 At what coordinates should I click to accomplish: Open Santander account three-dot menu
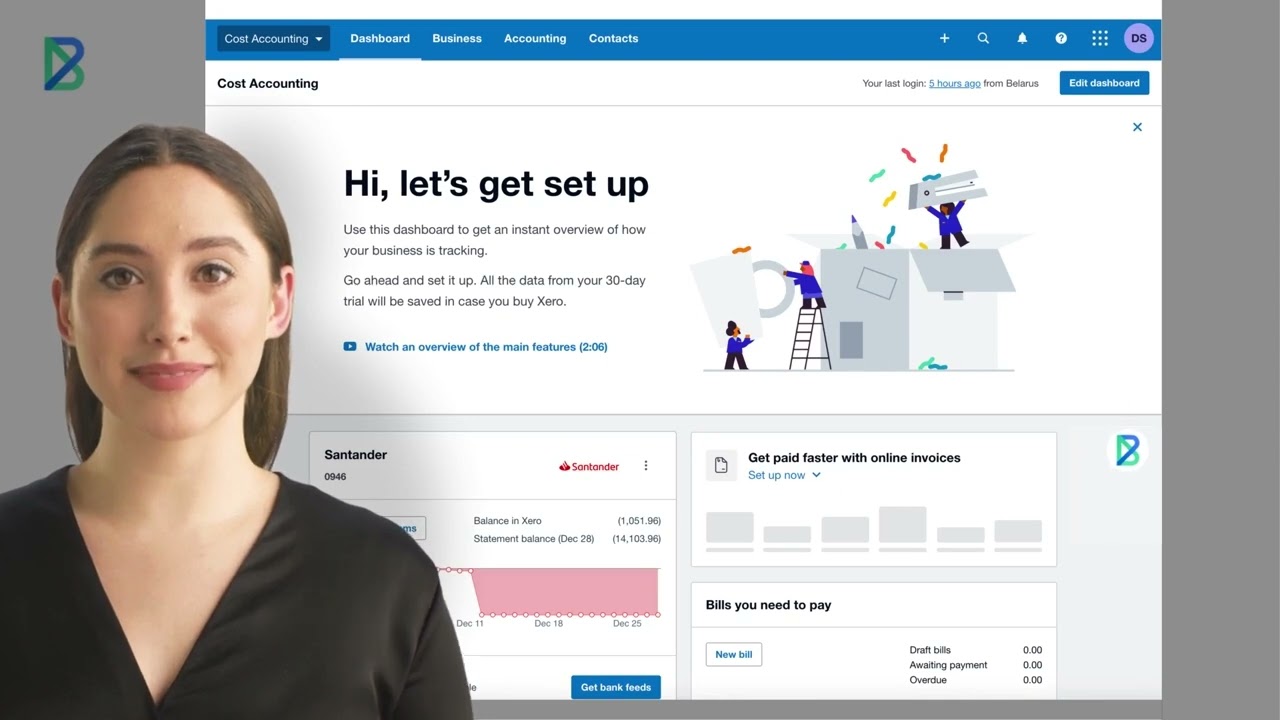click(x=646, y=466)
